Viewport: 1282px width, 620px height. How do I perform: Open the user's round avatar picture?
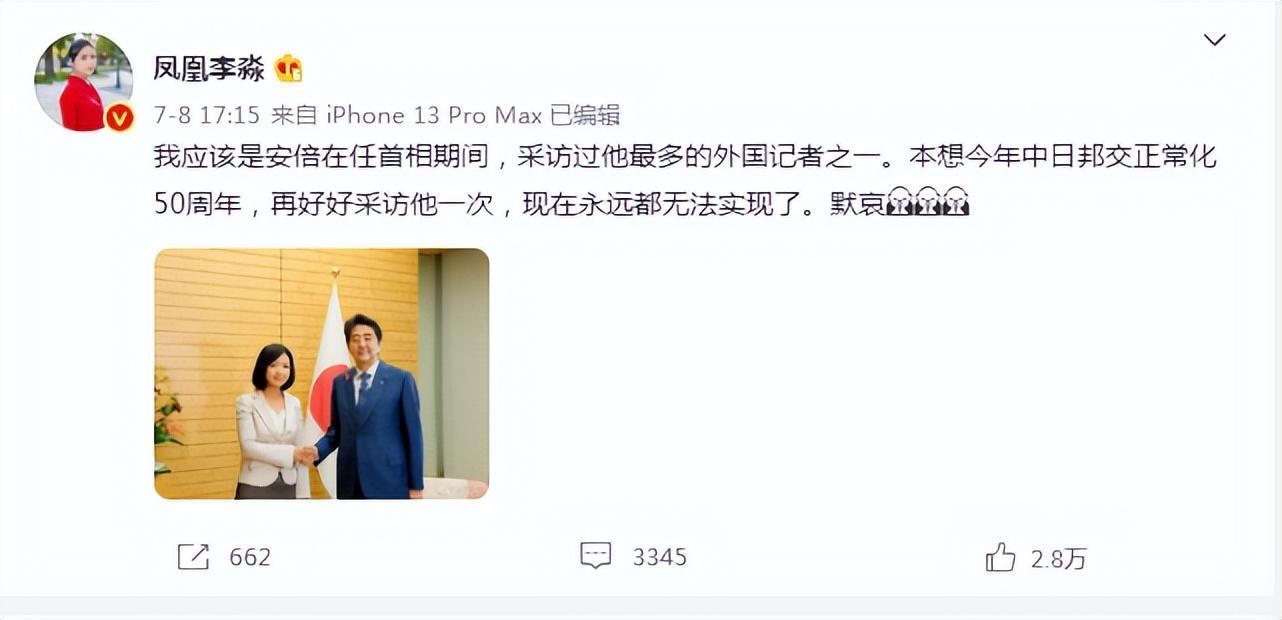pyautogui.click(x=83, y=82)
